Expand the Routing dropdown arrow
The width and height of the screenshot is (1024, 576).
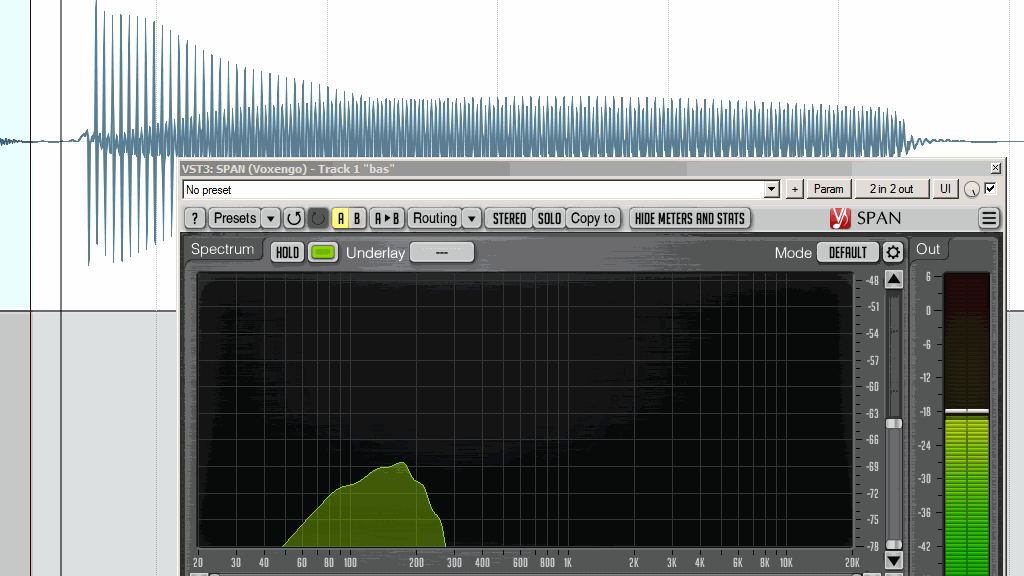[471, 218]
